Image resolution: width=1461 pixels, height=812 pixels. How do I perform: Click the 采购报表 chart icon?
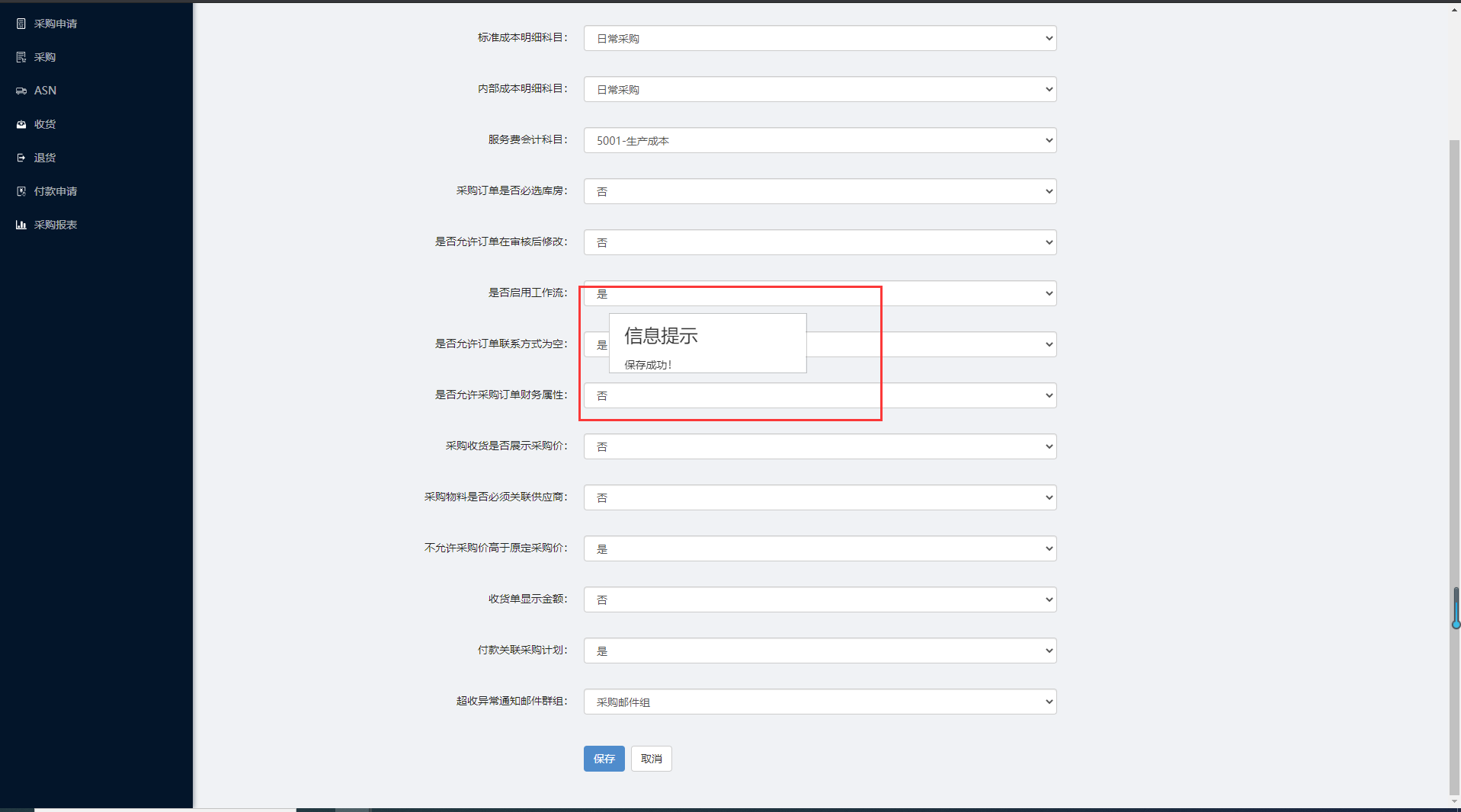tap(21, 225)
